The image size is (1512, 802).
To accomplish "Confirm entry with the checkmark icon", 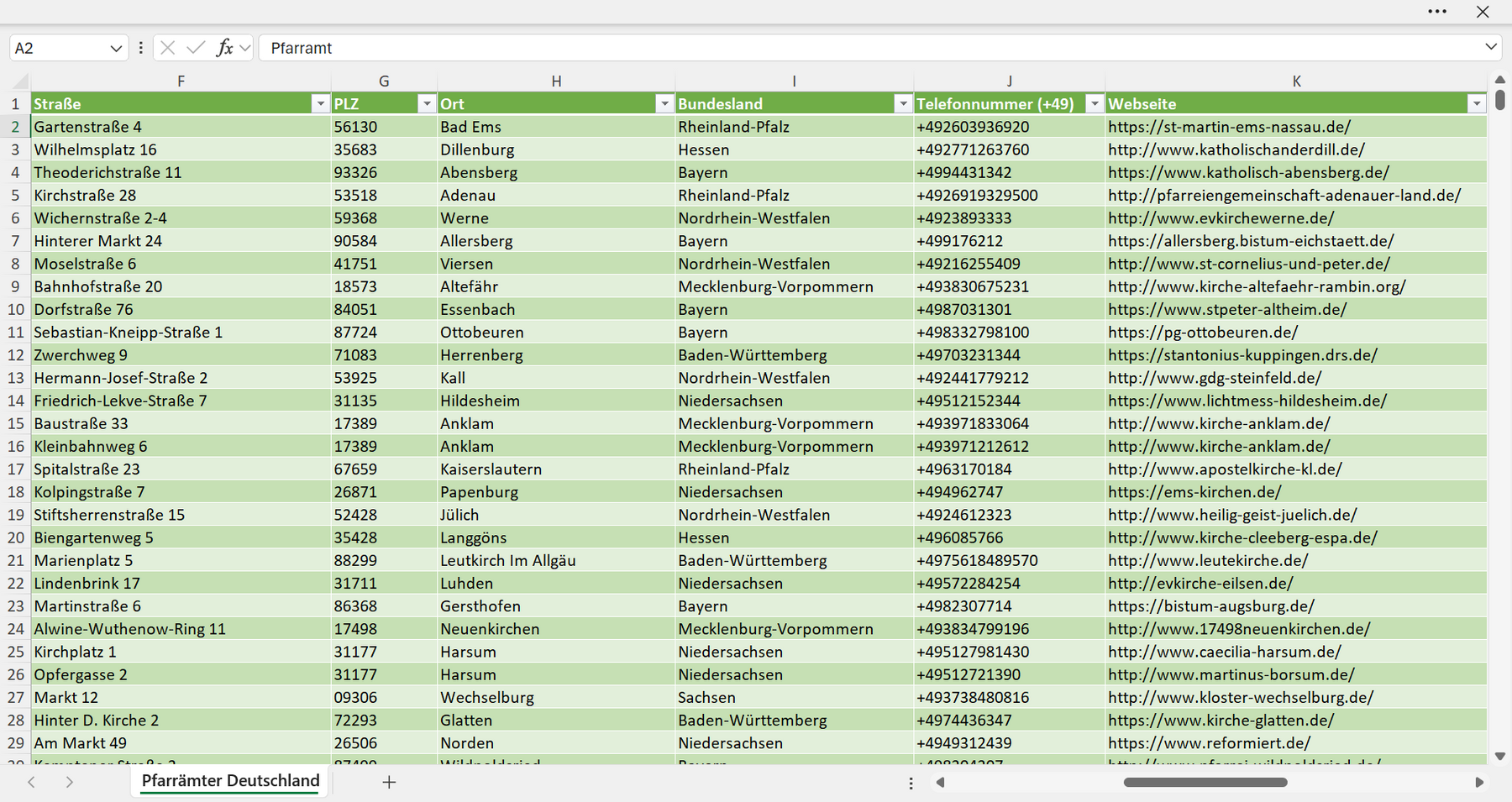I will click(196, 48).
